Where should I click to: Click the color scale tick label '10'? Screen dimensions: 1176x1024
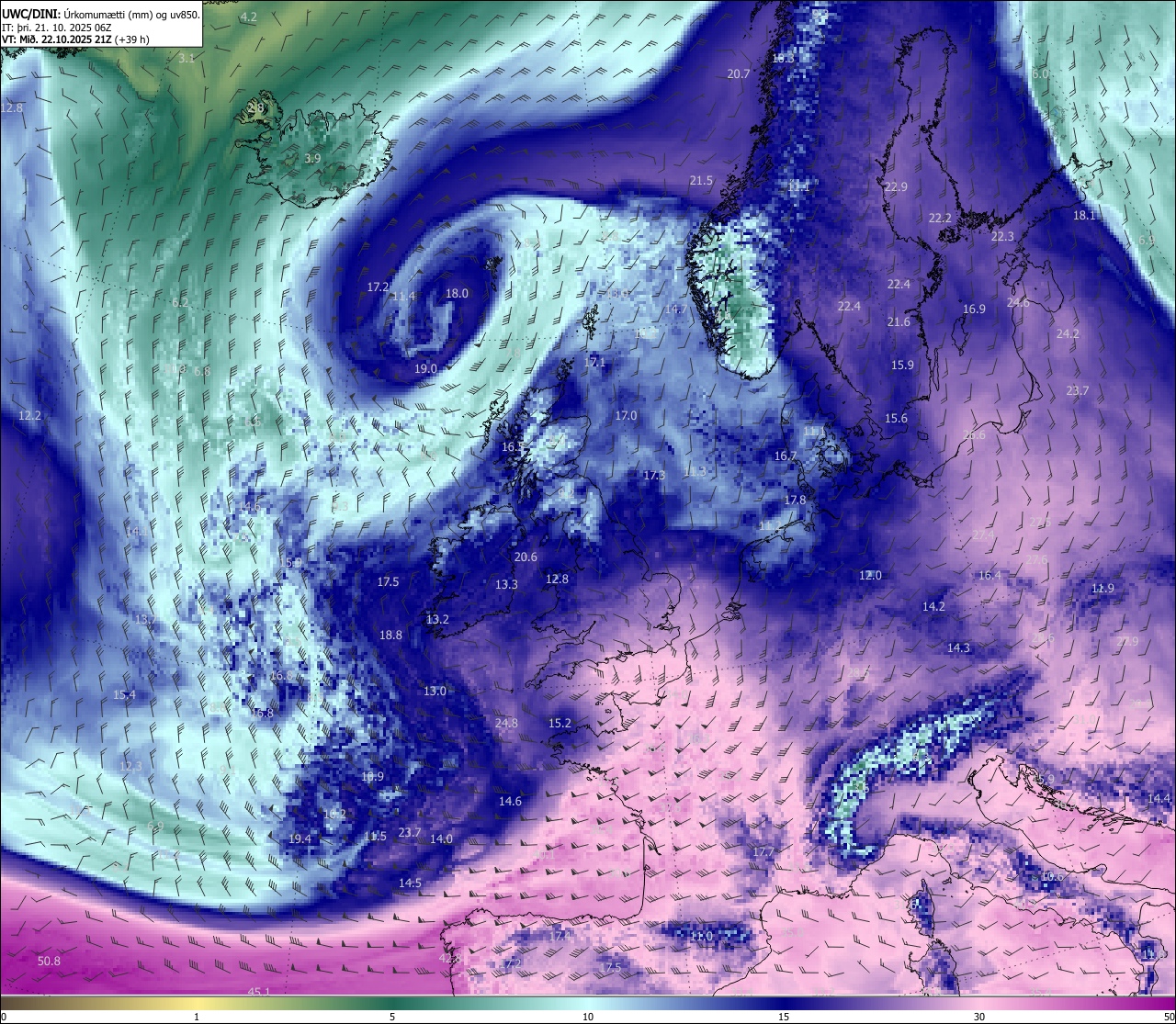point(587,1017)
